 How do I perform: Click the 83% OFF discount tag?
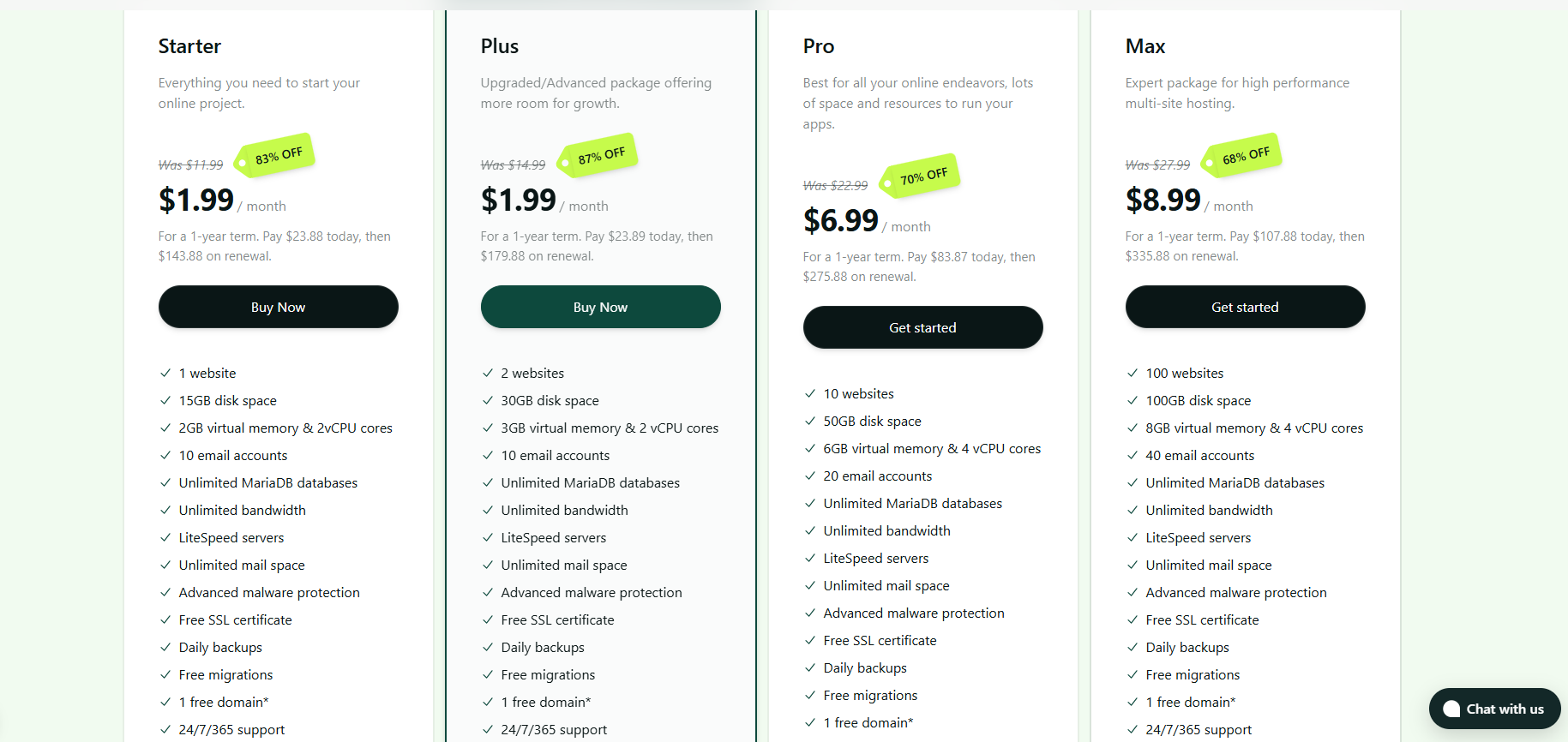278,155
